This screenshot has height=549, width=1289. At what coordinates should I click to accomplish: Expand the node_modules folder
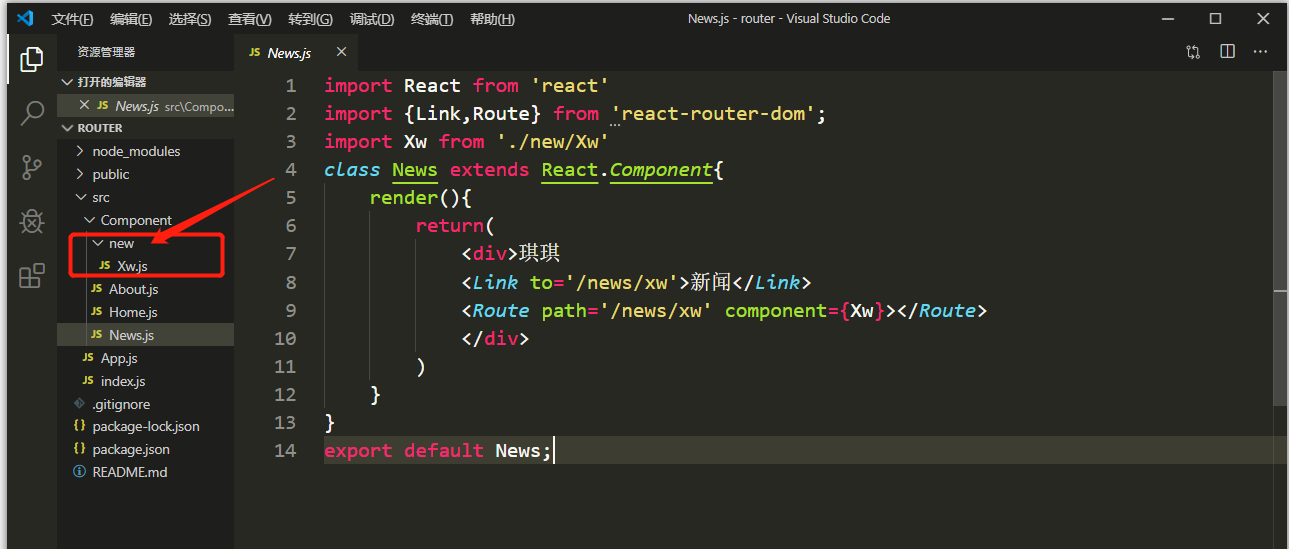click(x=146, y=151)
